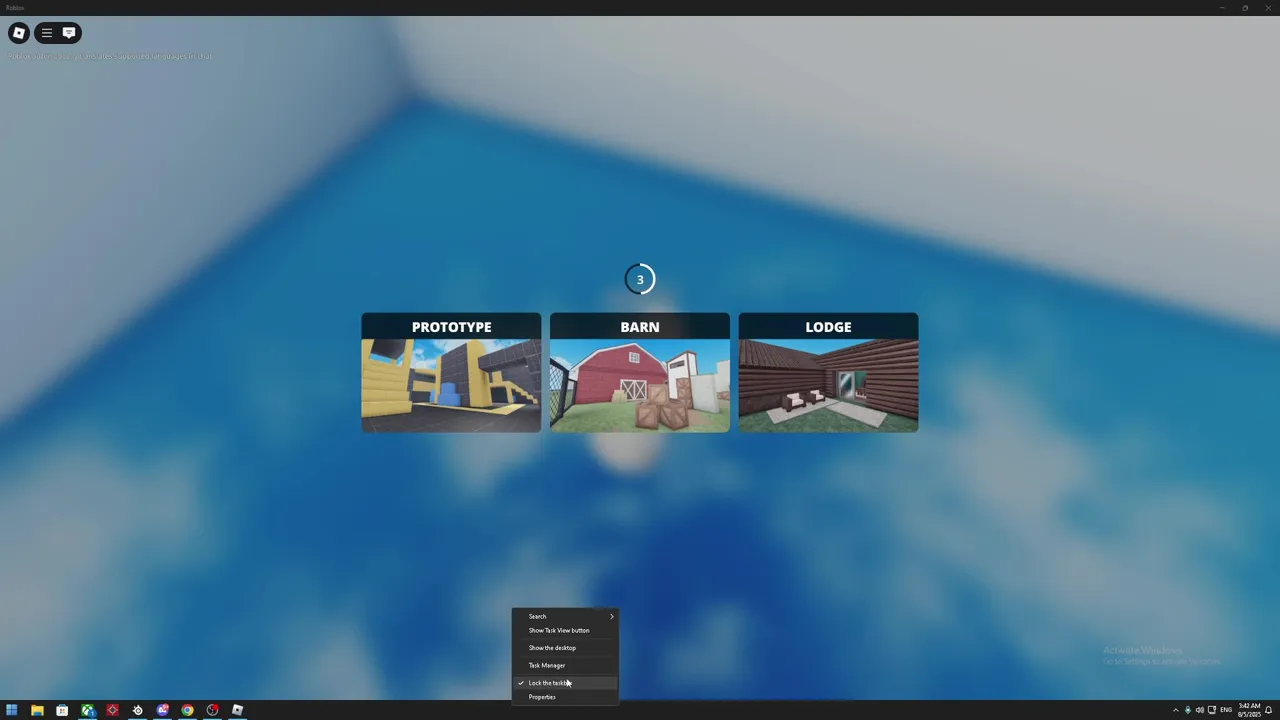Open Microsoft Store from the taskbar

[62, 710]
